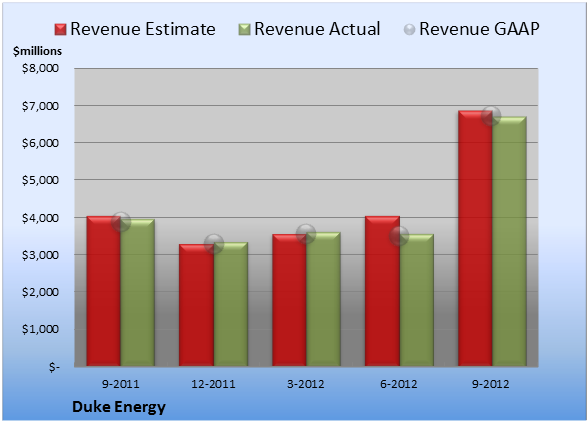
Task: Click the 'Duke Energy' chart title
Action: pos(119,407)
